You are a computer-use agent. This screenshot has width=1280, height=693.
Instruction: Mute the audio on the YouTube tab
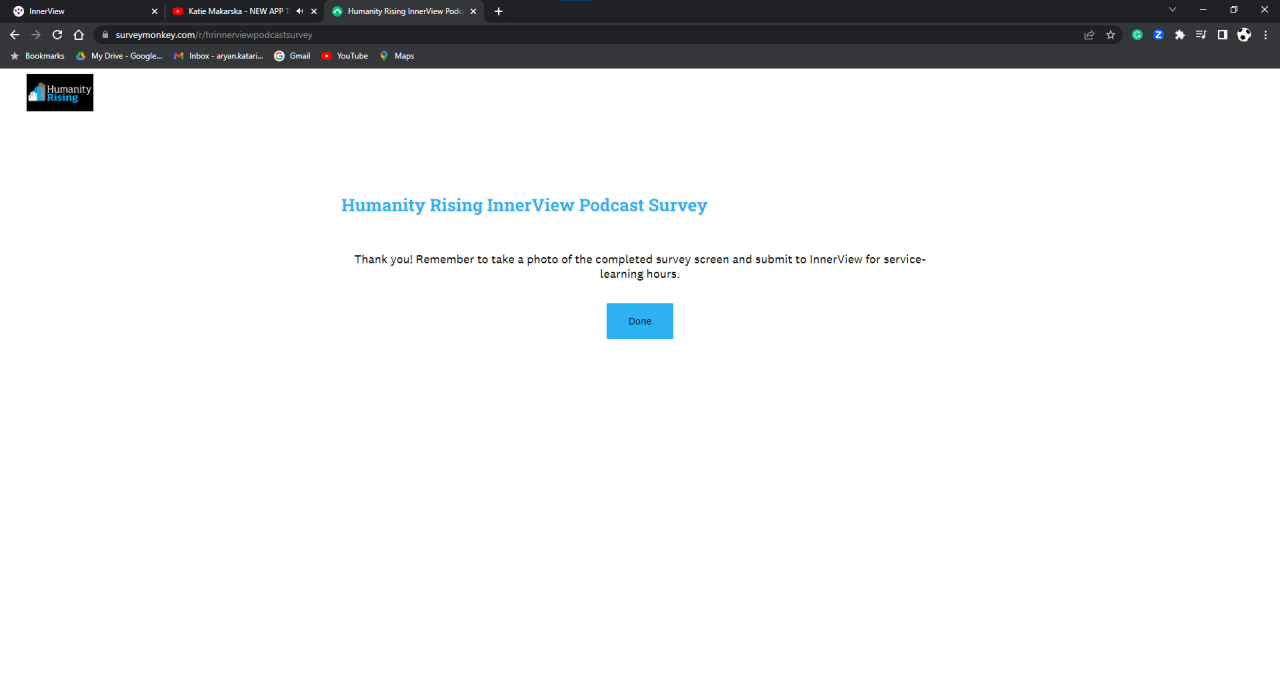(299, 11)
